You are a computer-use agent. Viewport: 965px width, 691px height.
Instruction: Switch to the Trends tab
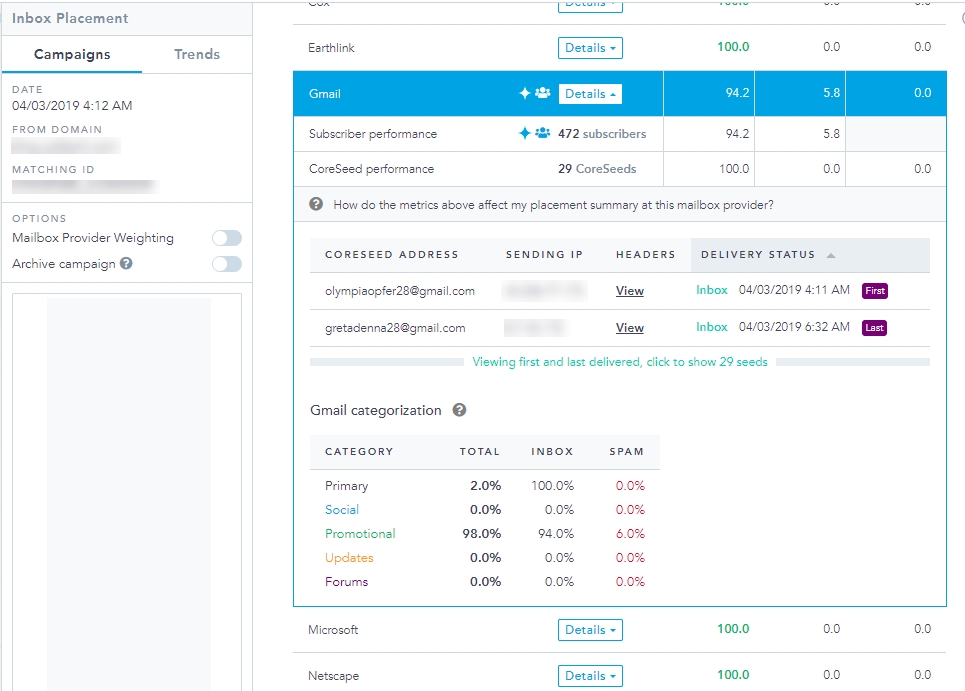[197, 54]
